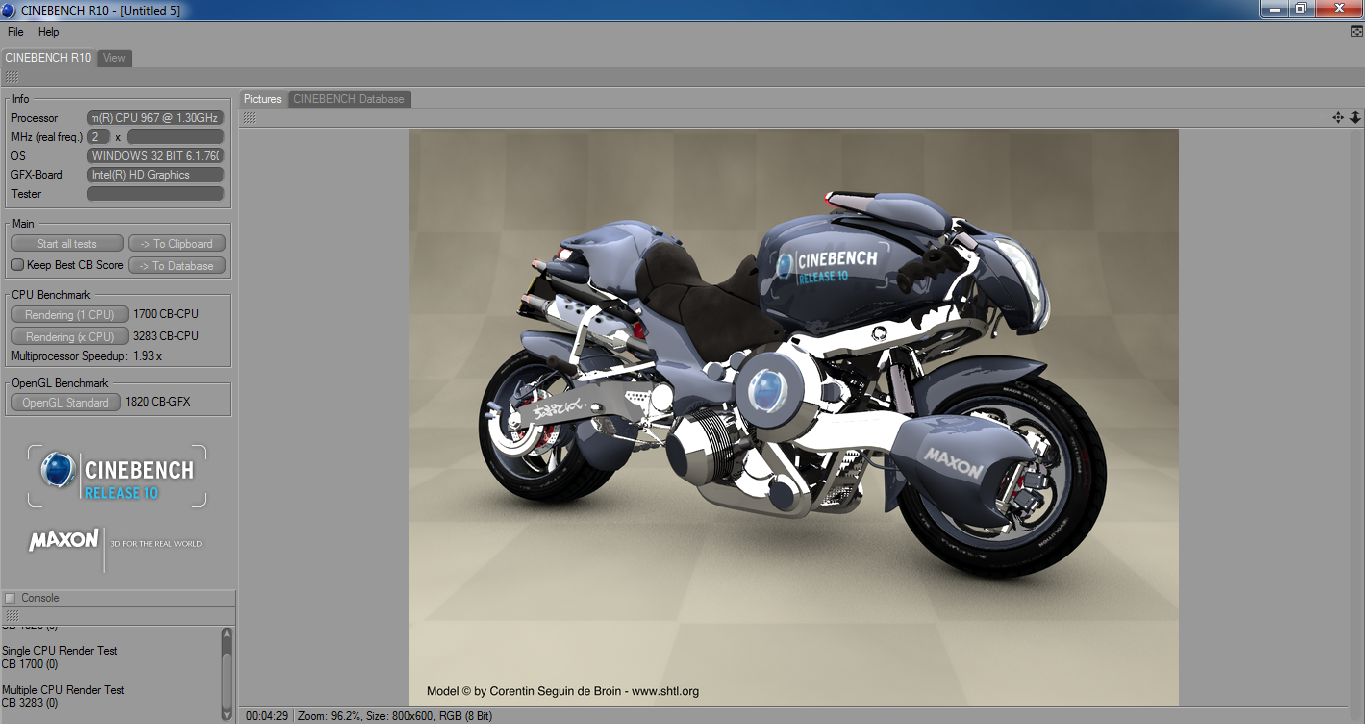The image size is (1365, 724).
Task: Open the File menu
Action: coord(16,32)
